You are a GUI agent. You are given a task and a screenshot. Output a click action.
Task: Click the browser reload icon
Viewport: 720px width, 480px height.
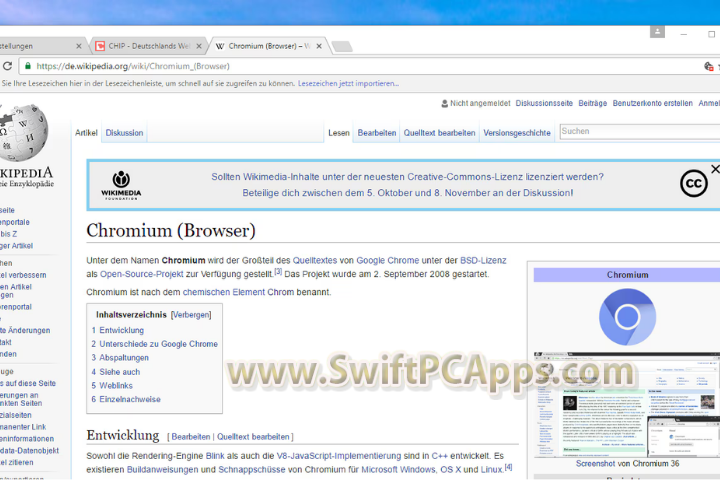tap(7, 66)
